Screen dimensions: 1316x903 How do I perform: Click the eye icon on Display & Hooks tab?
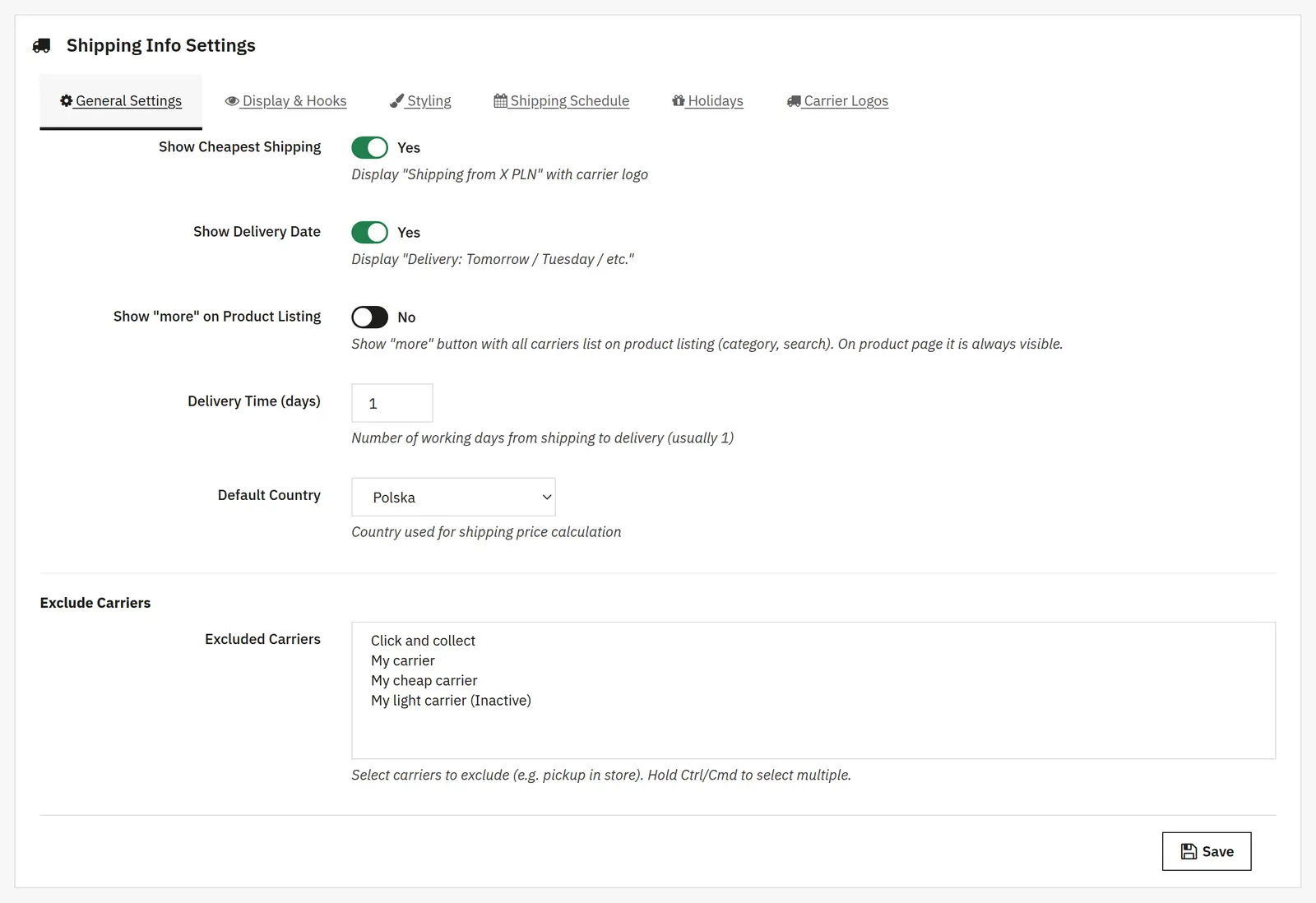(x=232, y=101)
